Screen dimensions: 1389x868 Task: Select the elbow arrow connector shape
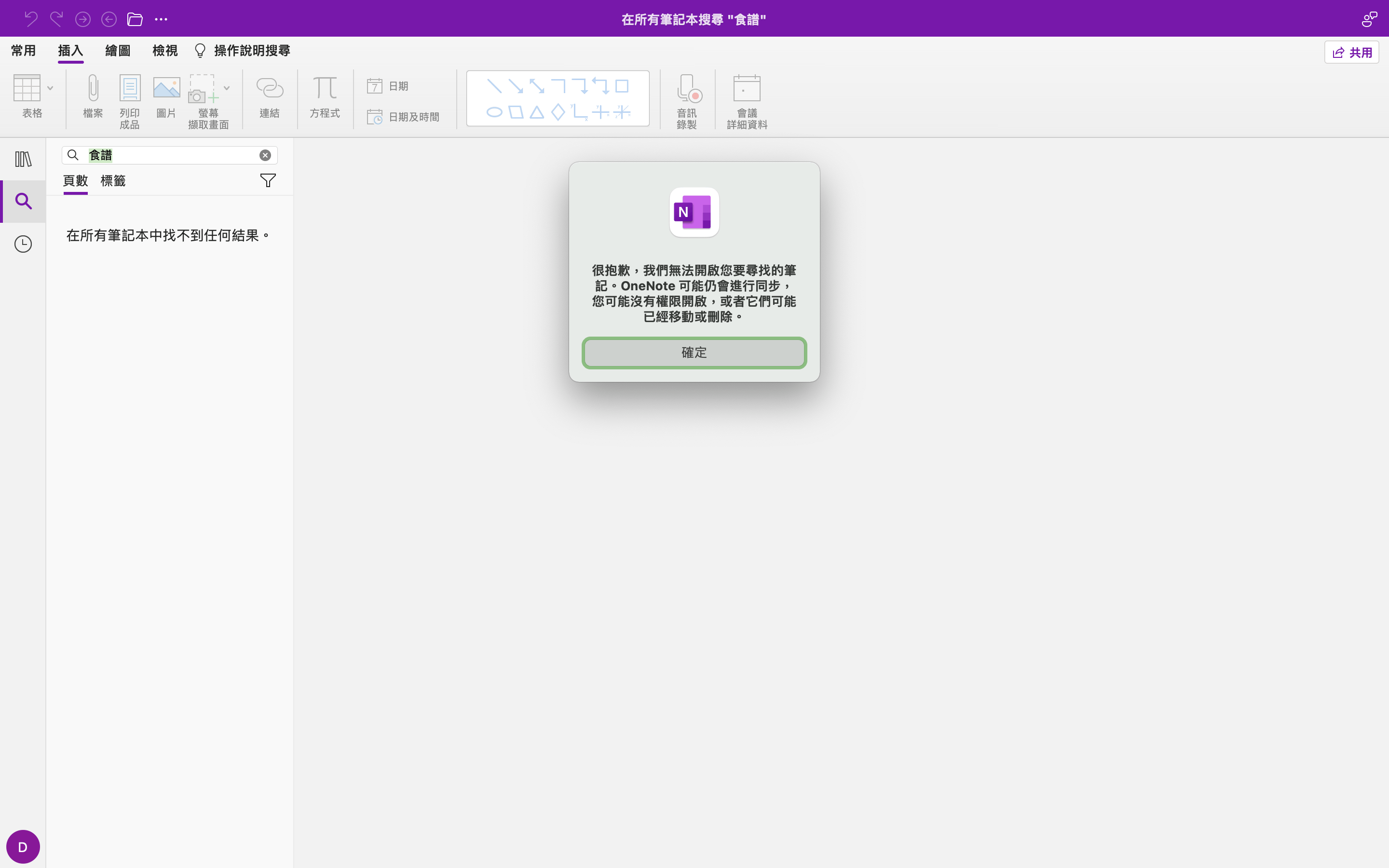[x=579, y=86]
